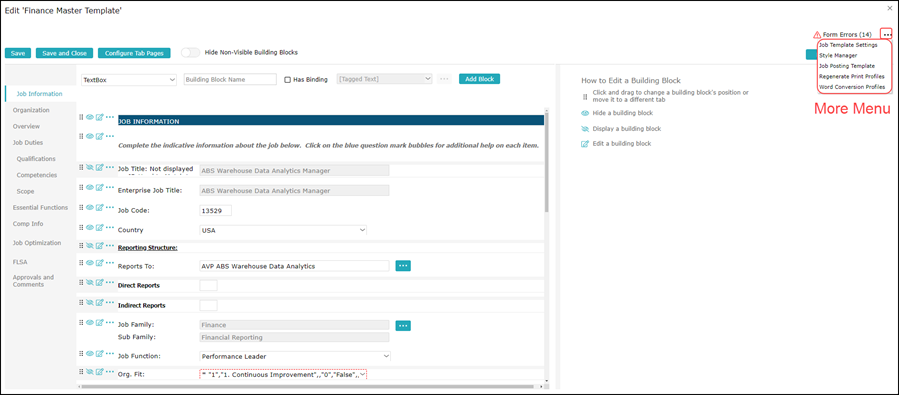
Task: Edit the Org. Fit building block
Action: pyautogui.click(x=99, y=372)
